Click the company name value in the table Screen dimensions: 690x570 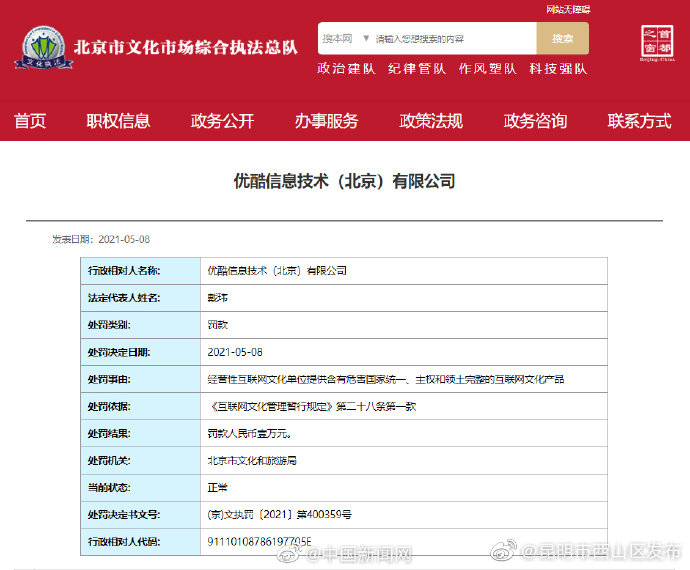[277, 271]
